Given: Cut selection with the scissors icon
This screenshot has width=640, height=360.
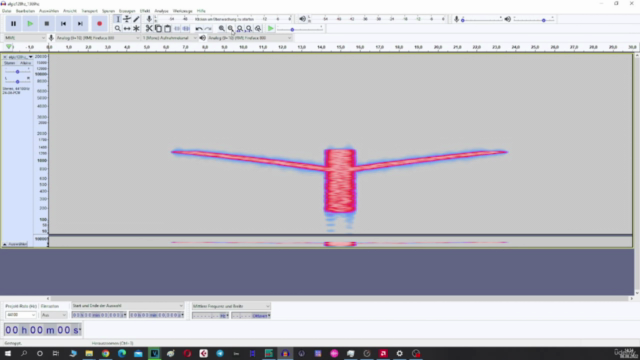Looking at the screenshot, I should [x=149, y=29].
